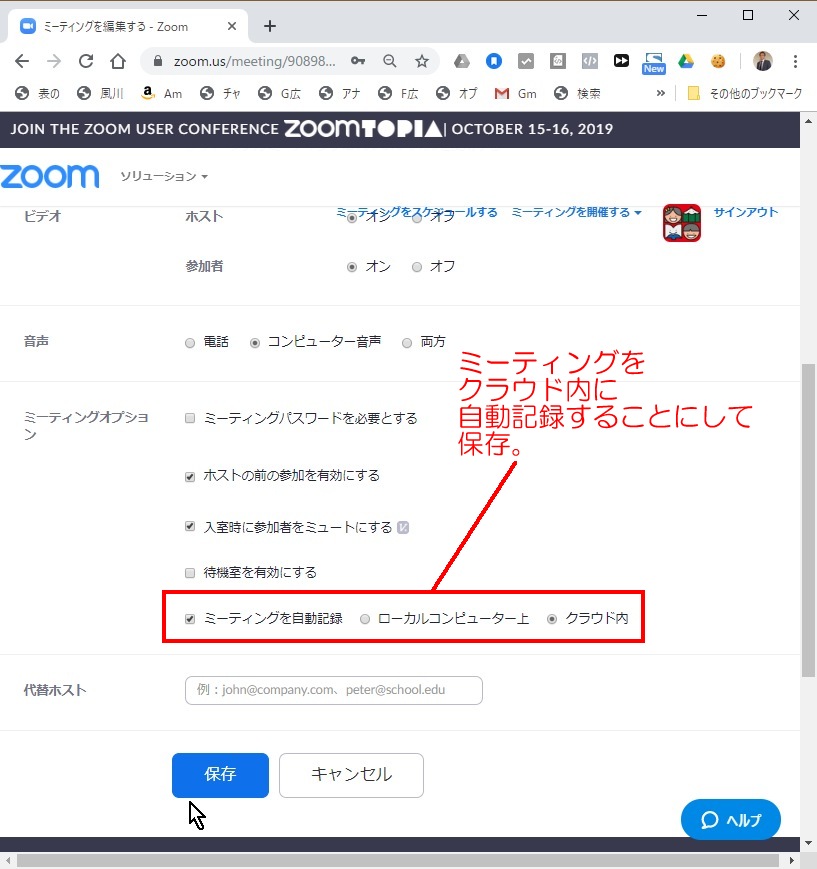Click the horizontal scrollbar at bottom
817x869 pixels.
point(398,860)
